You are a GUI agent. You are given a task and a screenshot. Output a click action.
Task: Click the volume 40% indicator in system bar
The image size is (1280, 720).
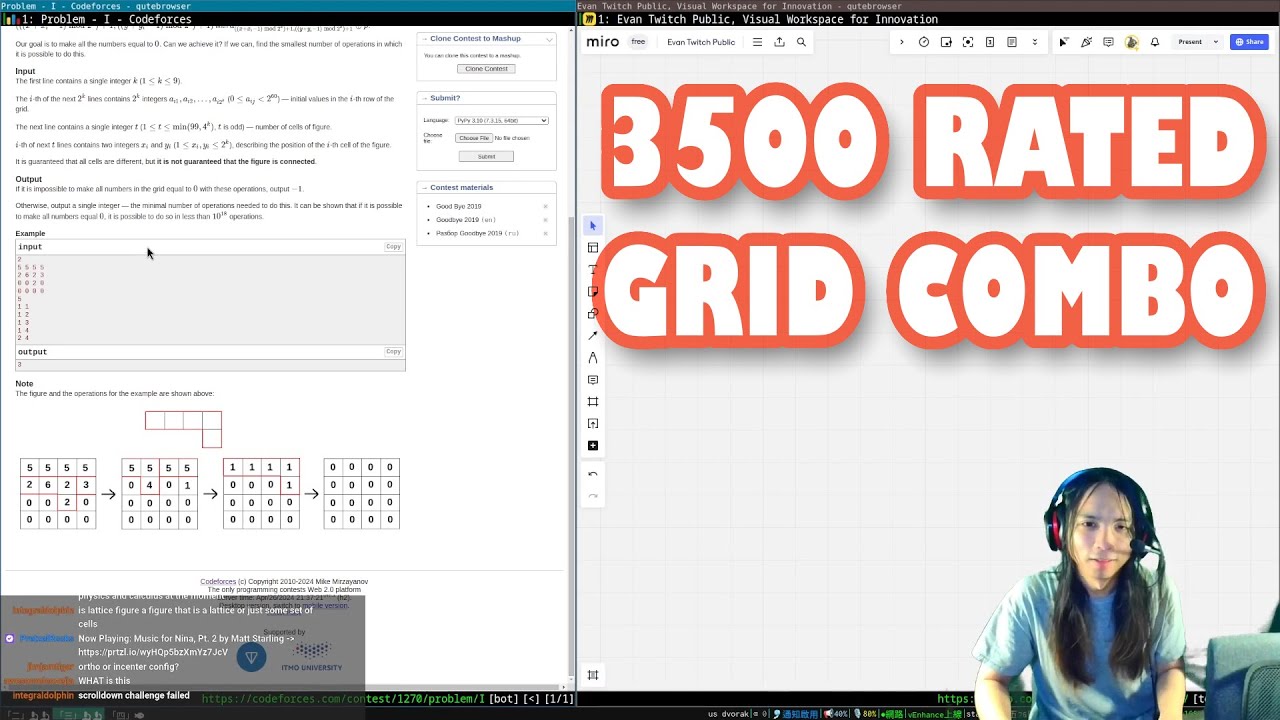coord(835,714)
